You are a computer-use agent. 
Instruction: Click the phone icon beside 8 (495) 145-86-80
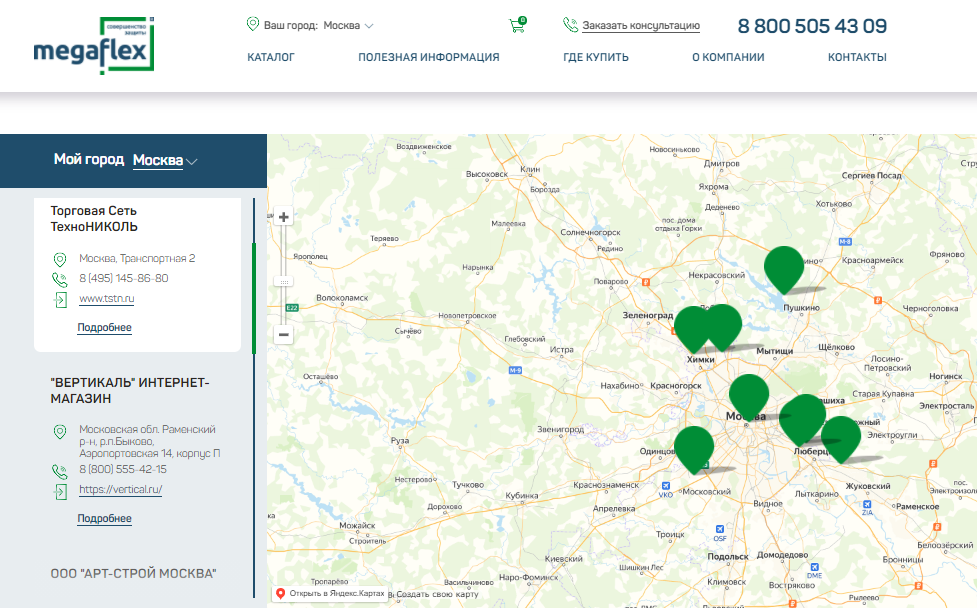pyautogui.click(x=60, y=279)
